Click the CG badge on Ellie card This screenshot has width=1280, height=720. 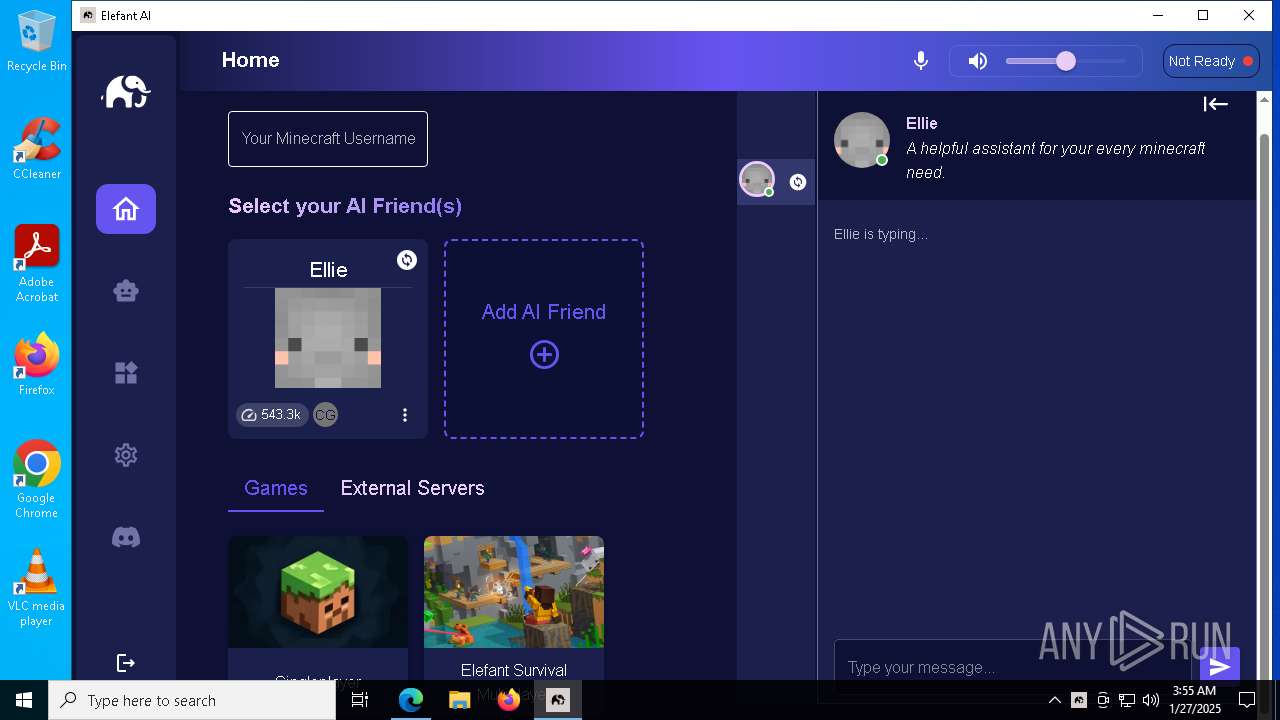[325, 415]
